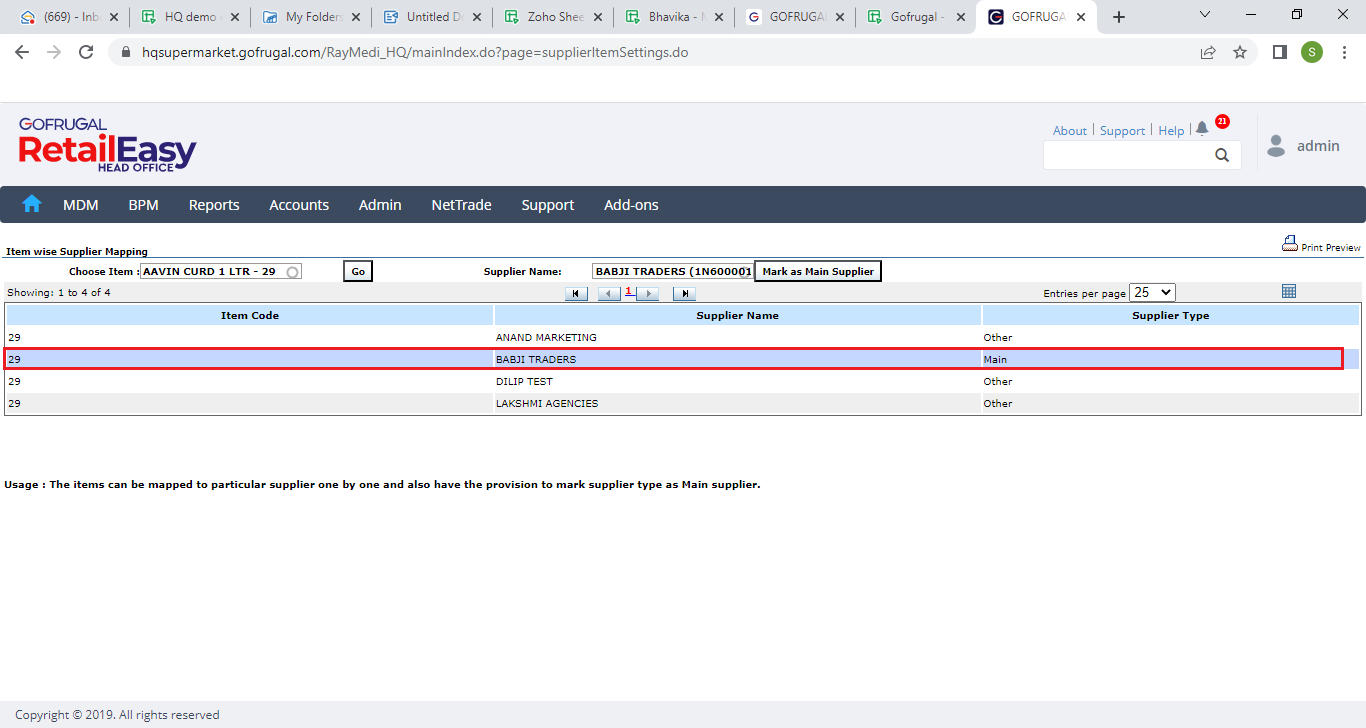Sort by Supplier Type column header
The image size is (1366, 728).
pyautogui.click(x=1170, y=316)
